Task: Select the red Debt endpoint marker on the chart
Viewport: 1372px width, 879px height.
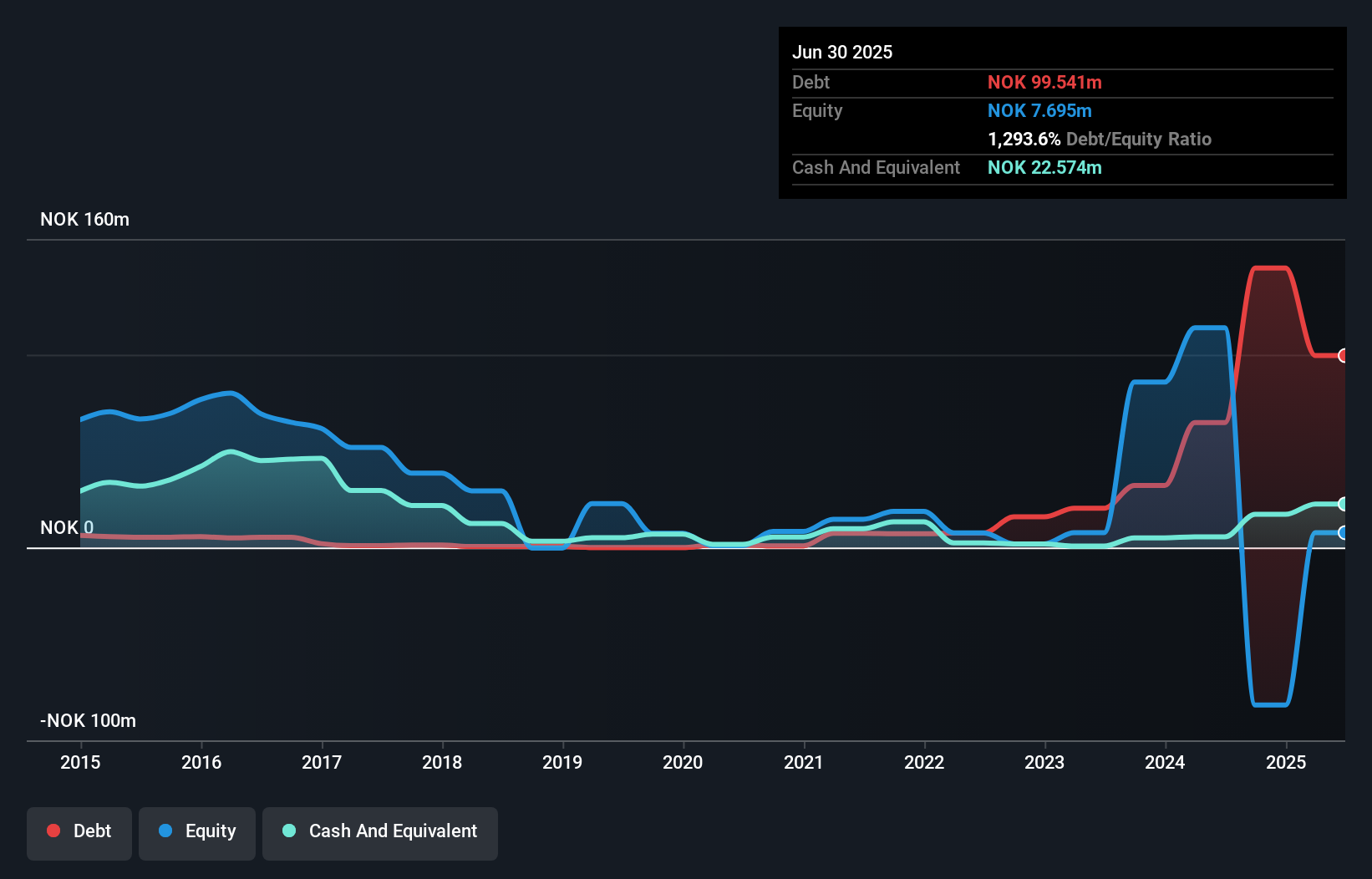Action: [x=1344, y=356]
